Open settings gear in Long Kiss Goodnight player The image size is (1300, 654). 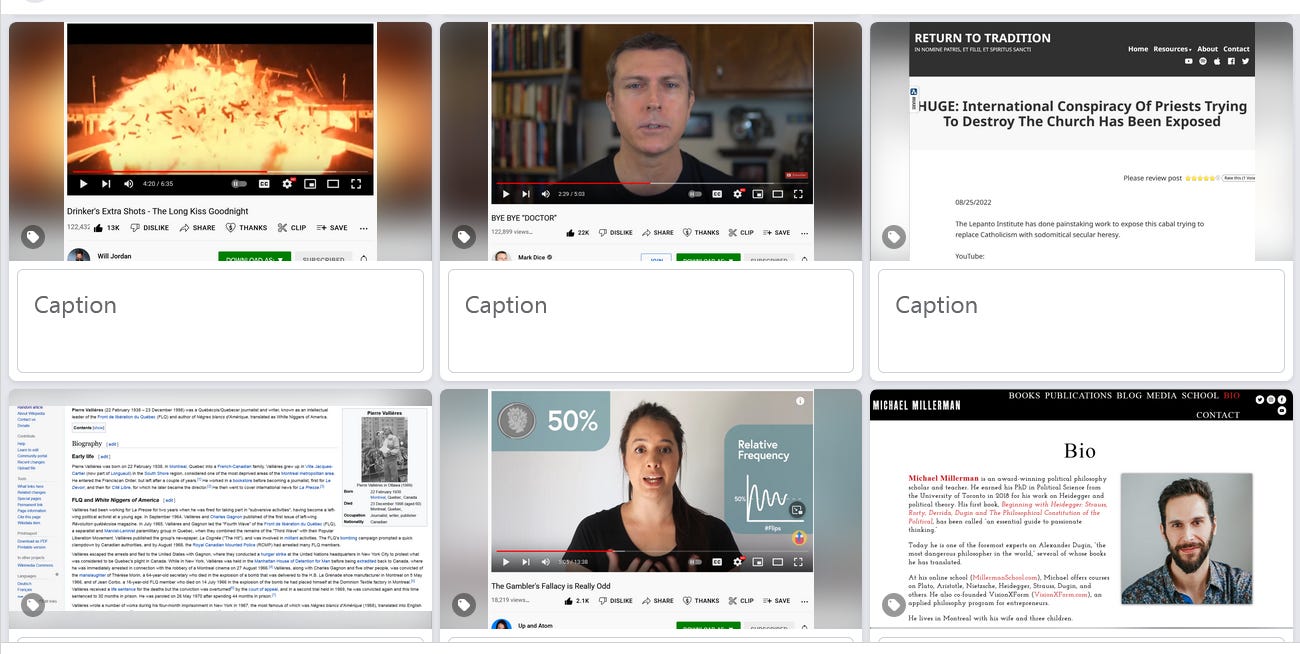pyautogui.click(x=288, y=184)
